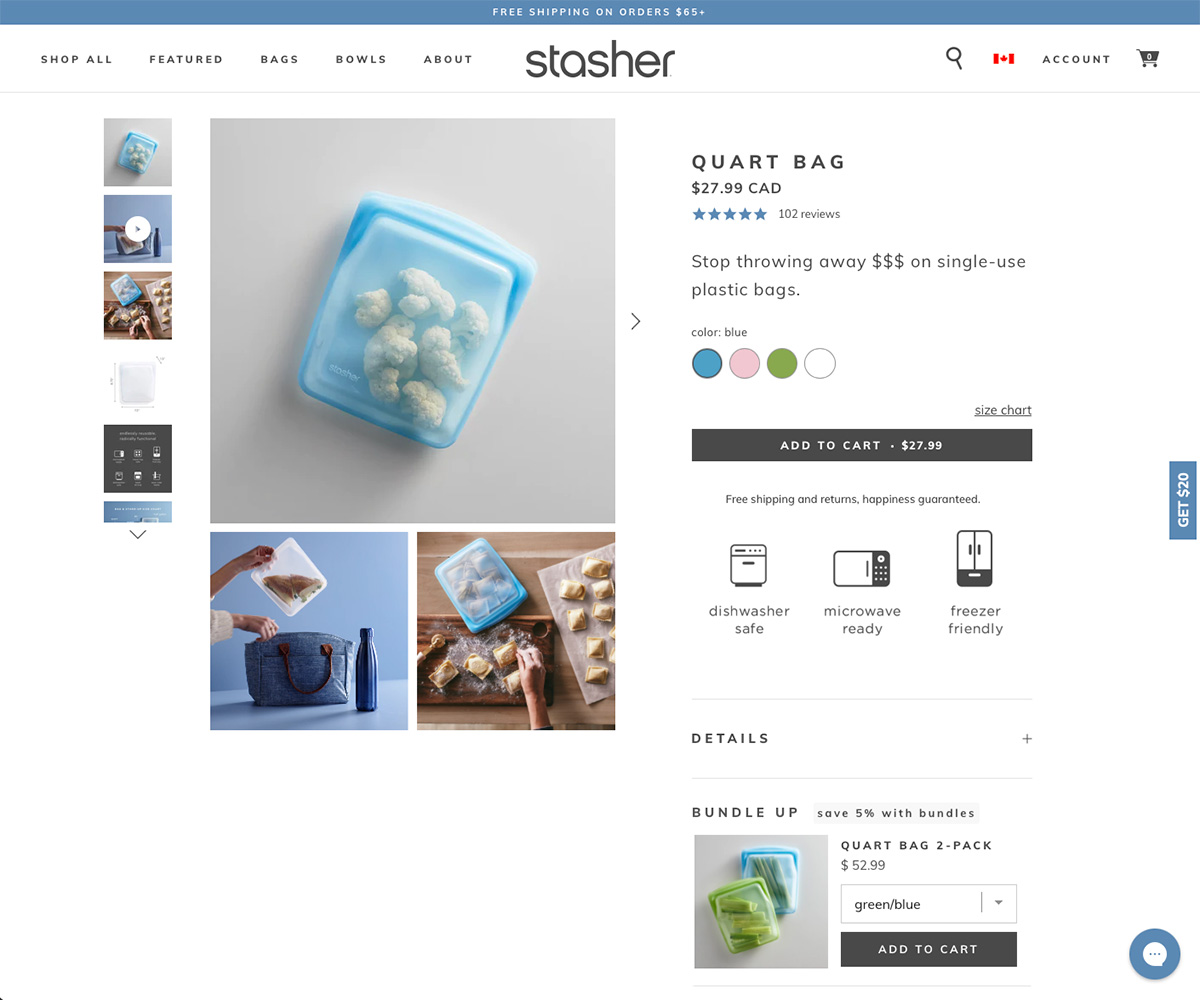Open the chat bubble widget
Screen dimensions: 1200x1000
[1155, 954]
